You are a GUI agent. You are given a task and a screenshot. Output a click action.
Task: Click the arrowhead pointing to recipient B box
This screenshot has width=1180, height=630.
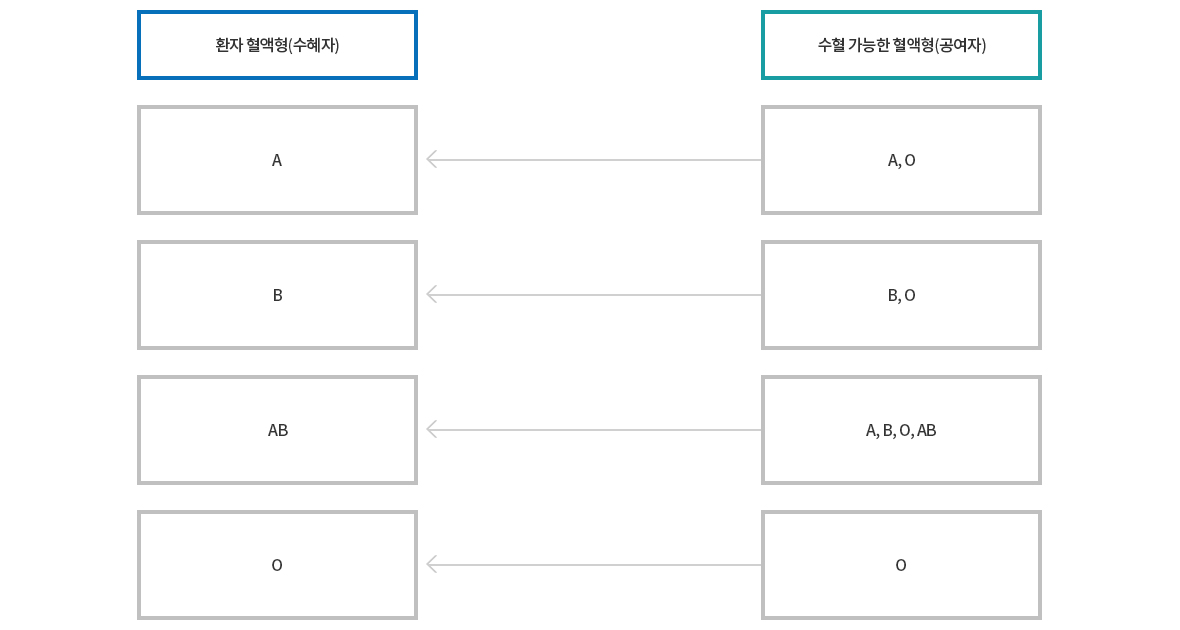click(432, 294)
